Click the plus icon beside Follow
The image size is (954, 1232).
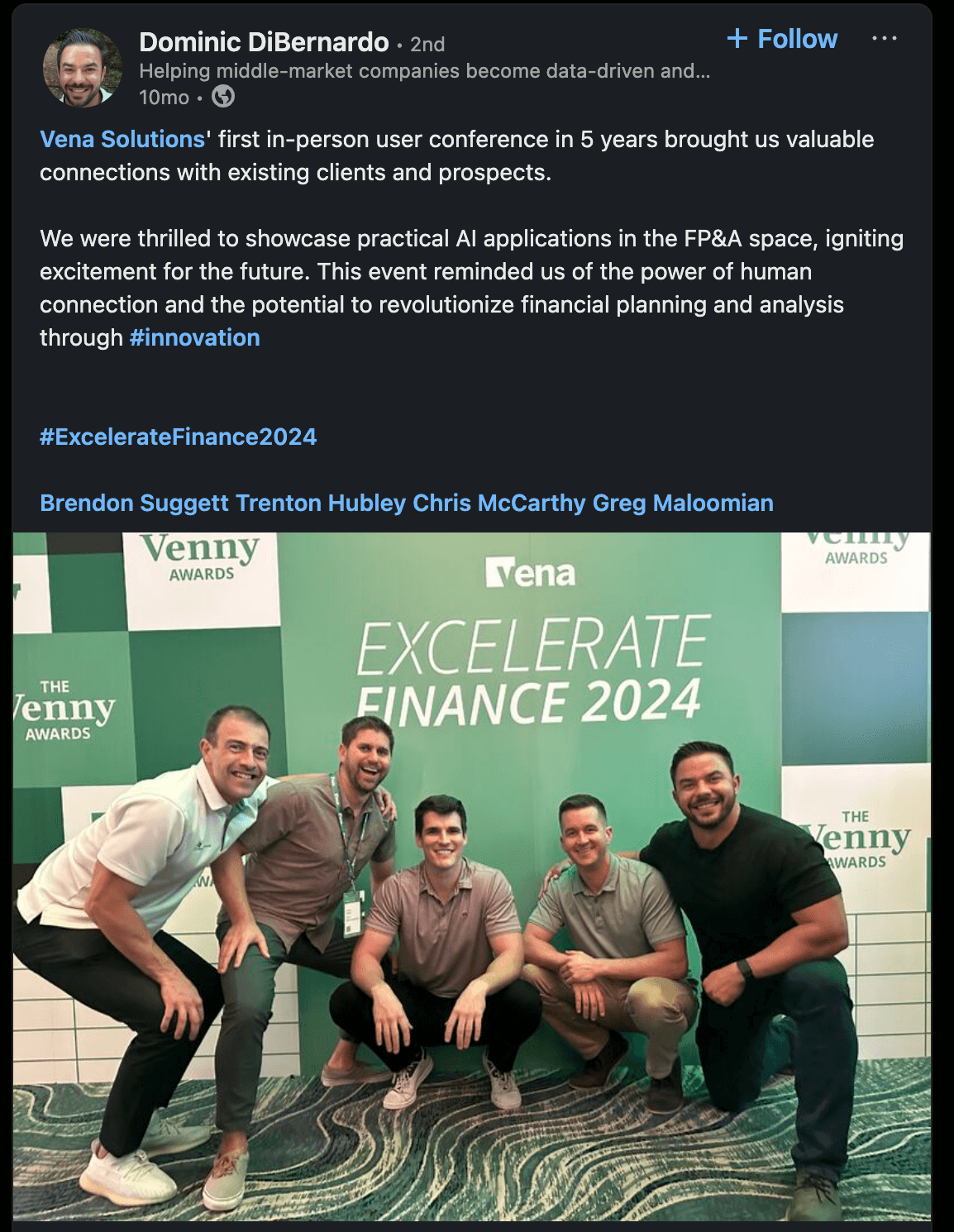tap(737, 39)
